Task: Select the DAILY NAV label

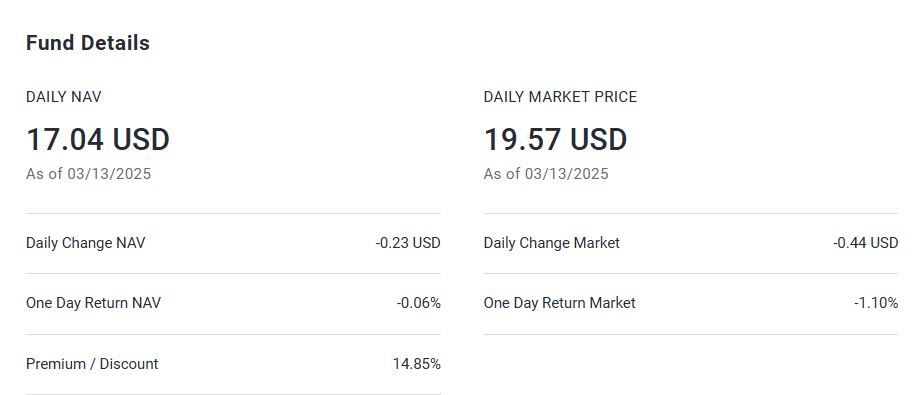Action: pyautogui.click(x=63, y=97)
